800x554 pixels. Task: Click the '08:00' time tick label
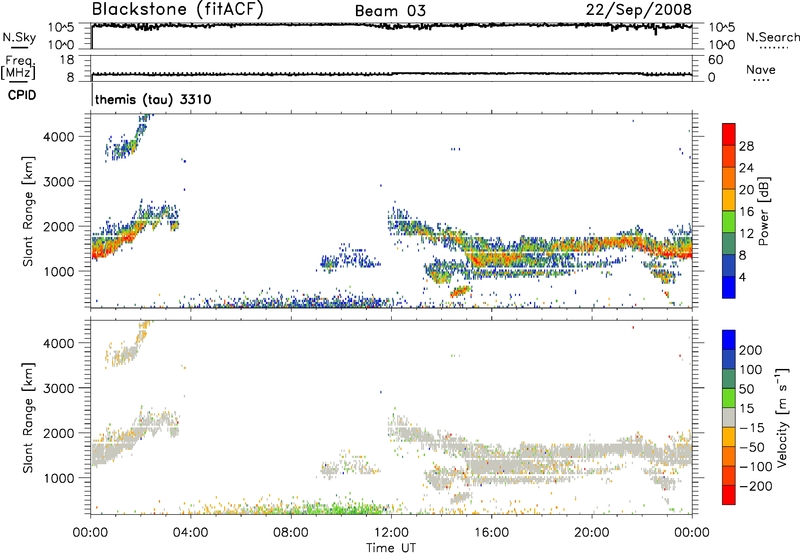coord(291,533)
